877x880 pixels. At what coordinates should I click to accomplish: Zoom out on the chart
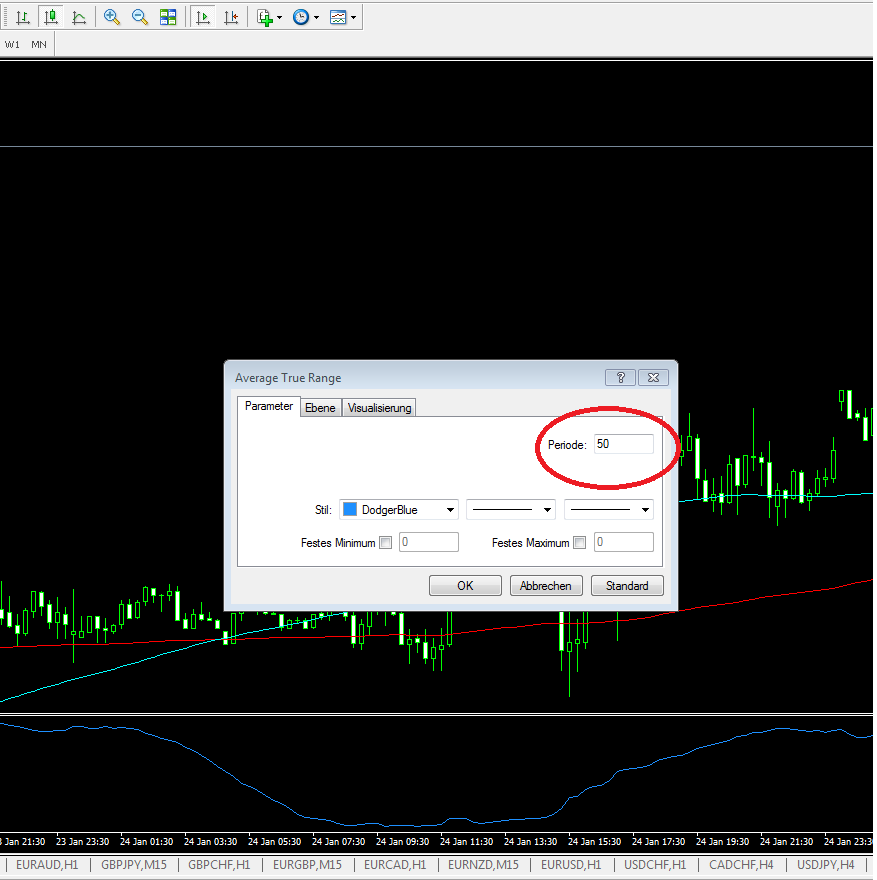tap(140, 17)
